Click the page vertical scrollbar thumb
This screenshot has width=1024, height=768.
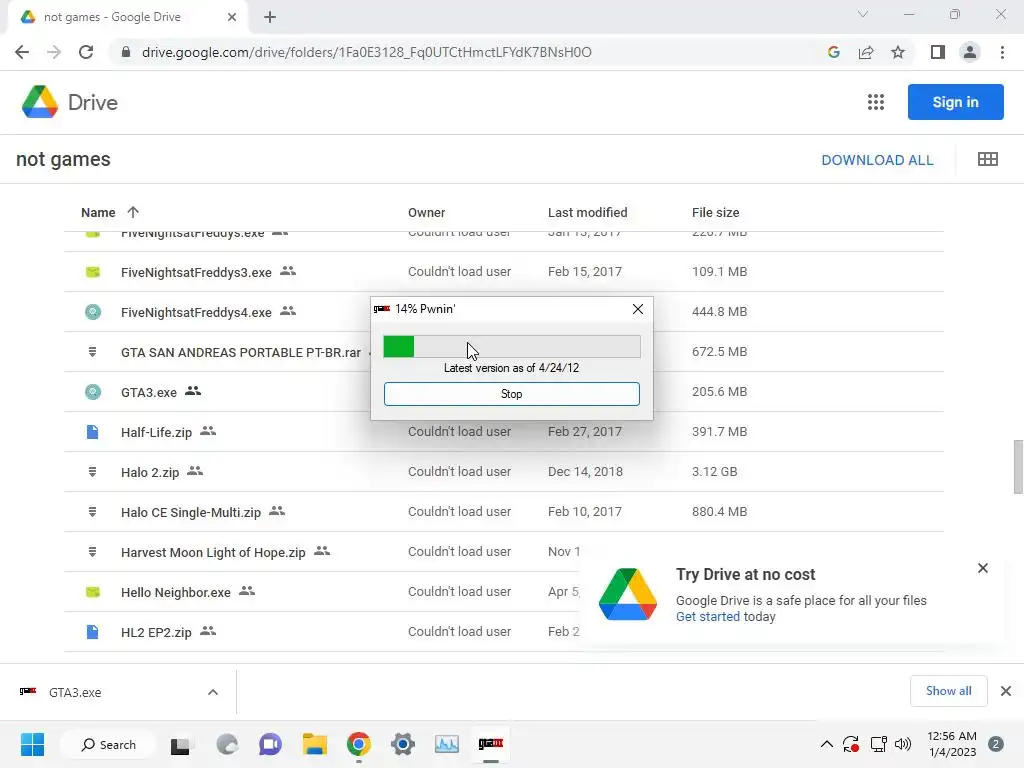coord(1017,467)
